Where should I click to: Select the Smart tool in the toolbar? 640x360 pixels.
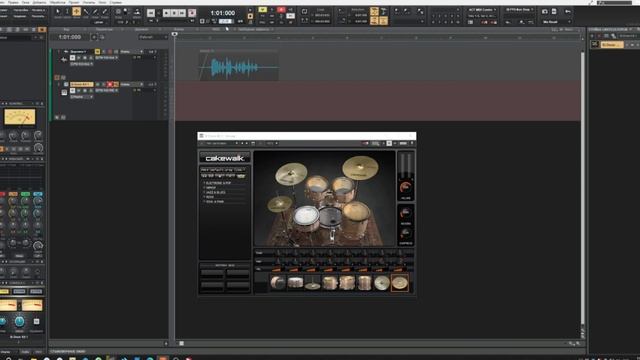(58, 11)
